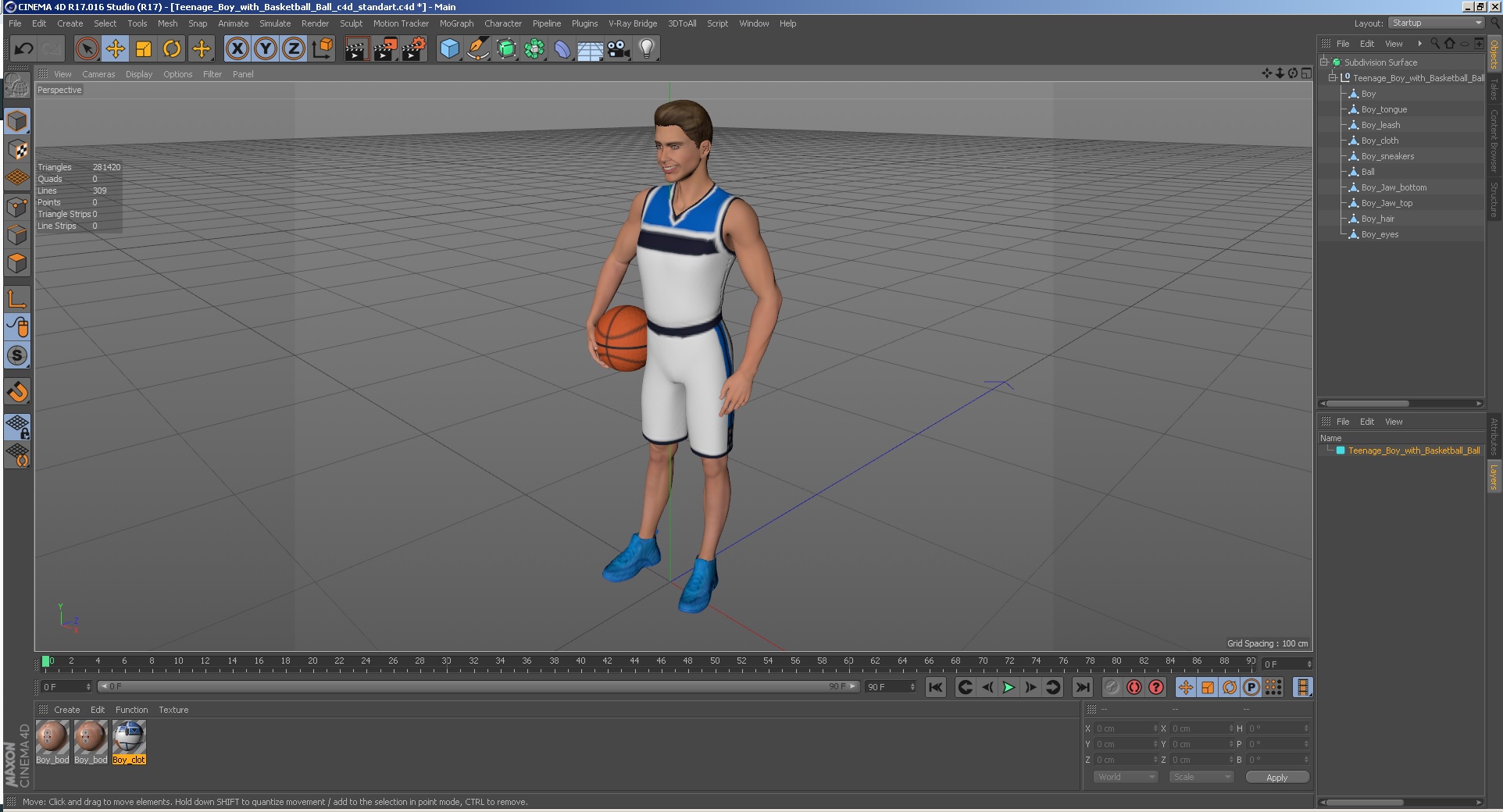
Task: Open the Character menu
Action: (502, 23)
